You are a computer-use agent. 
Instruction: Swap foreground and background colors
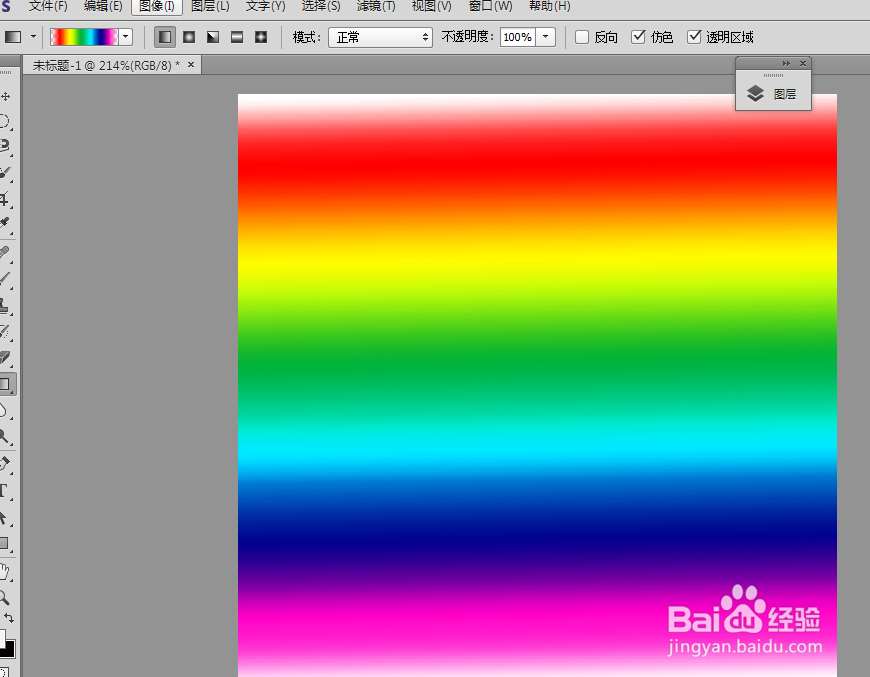click(x=9, y=618)
